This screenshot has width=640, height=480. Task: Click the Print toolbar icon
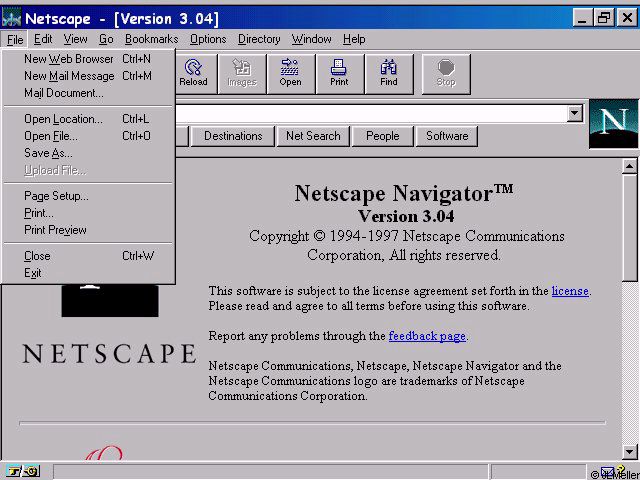point(339,74)
